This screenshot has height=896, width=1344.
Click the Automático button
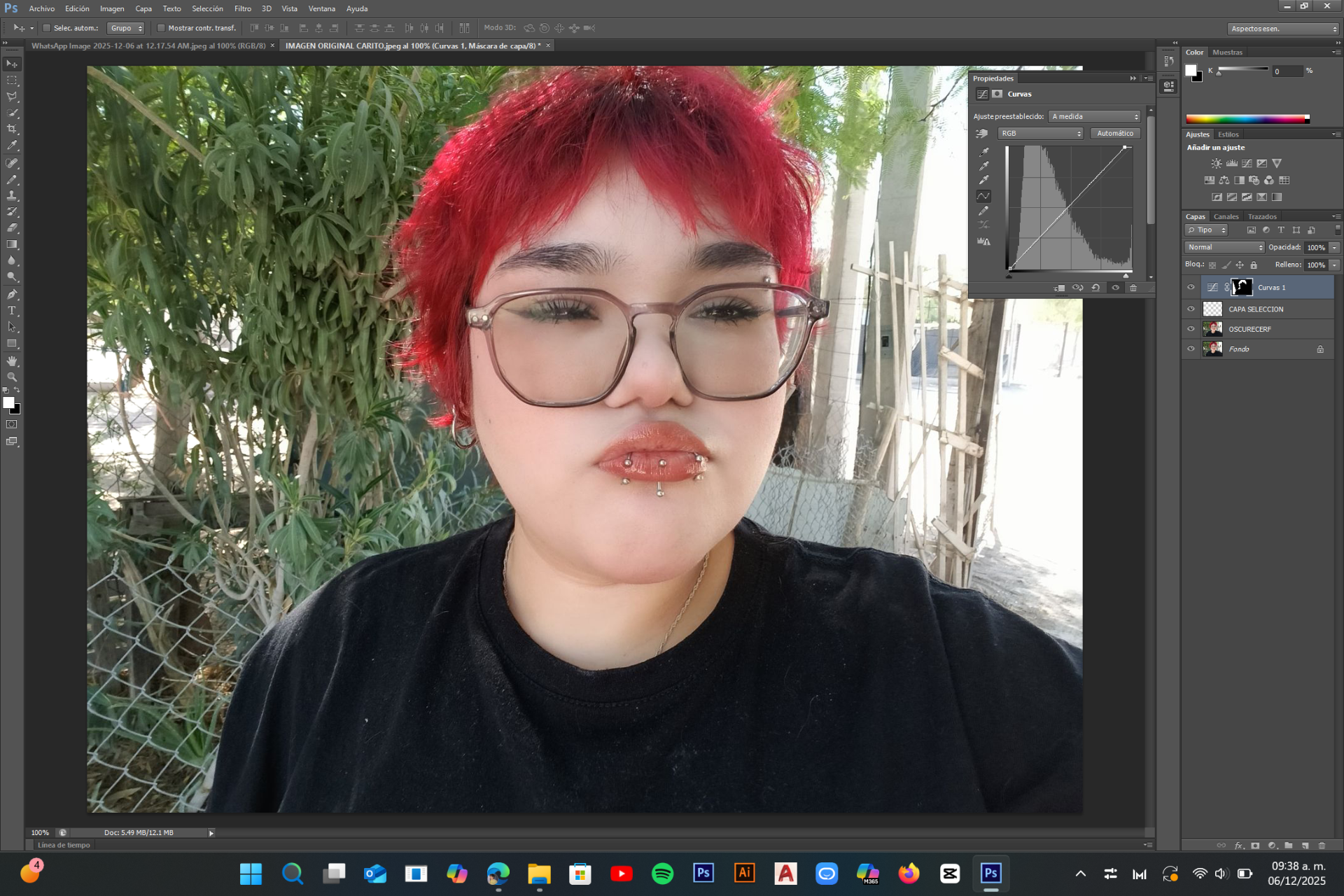pyautogui.click(x=1114, y=133)
